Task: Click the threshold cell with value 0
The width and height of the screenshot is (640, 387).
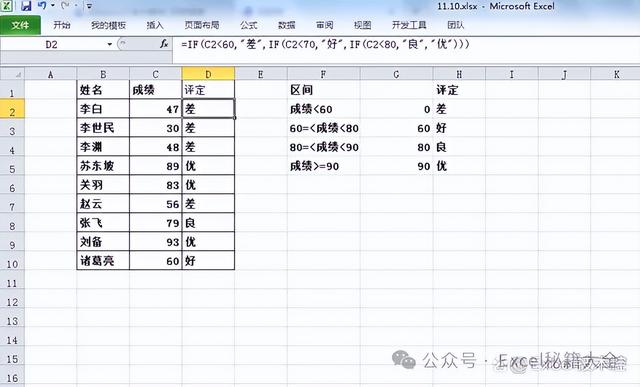Action: [x=396, y=109]
